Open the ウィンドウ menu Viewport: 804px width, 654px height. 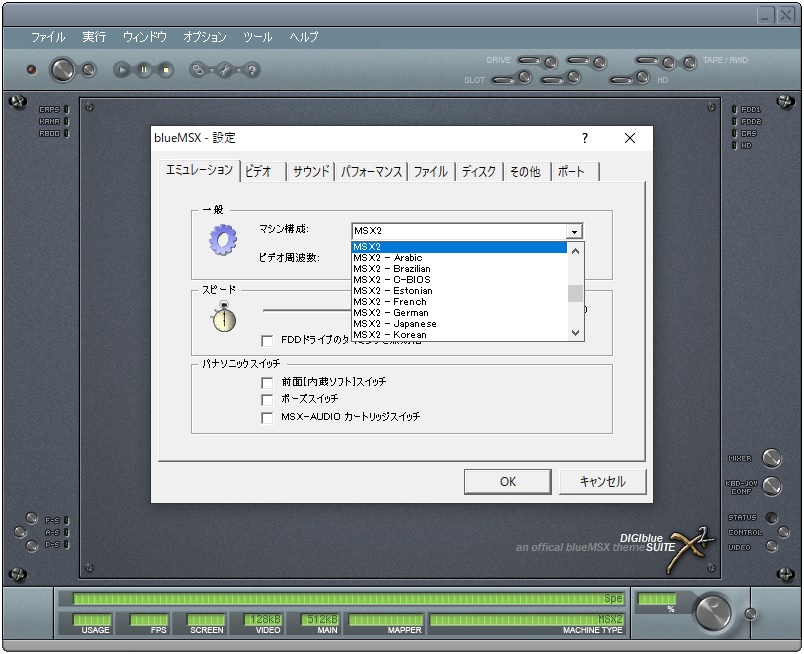(145, 37)
